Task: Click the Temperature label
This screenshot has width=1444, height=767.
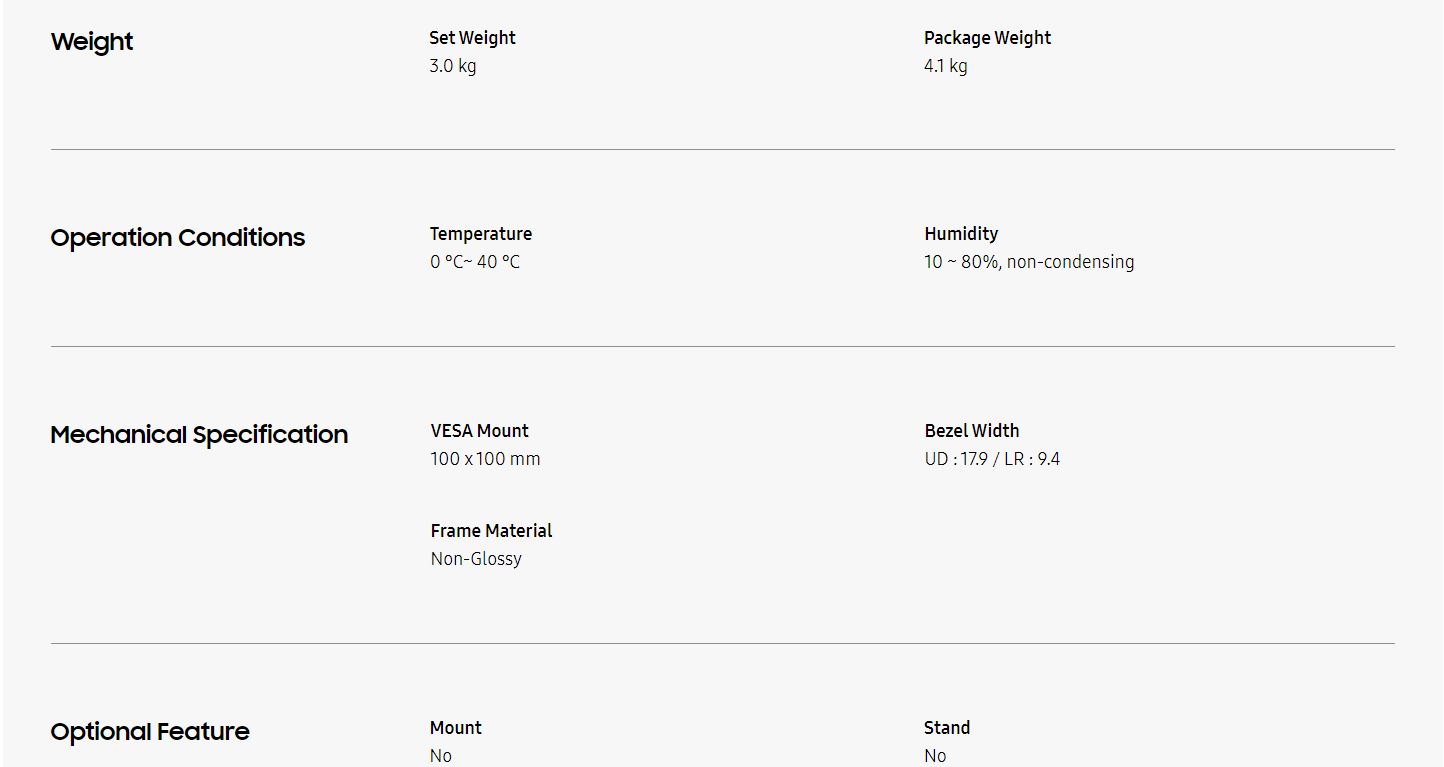Action: point(481,234)
